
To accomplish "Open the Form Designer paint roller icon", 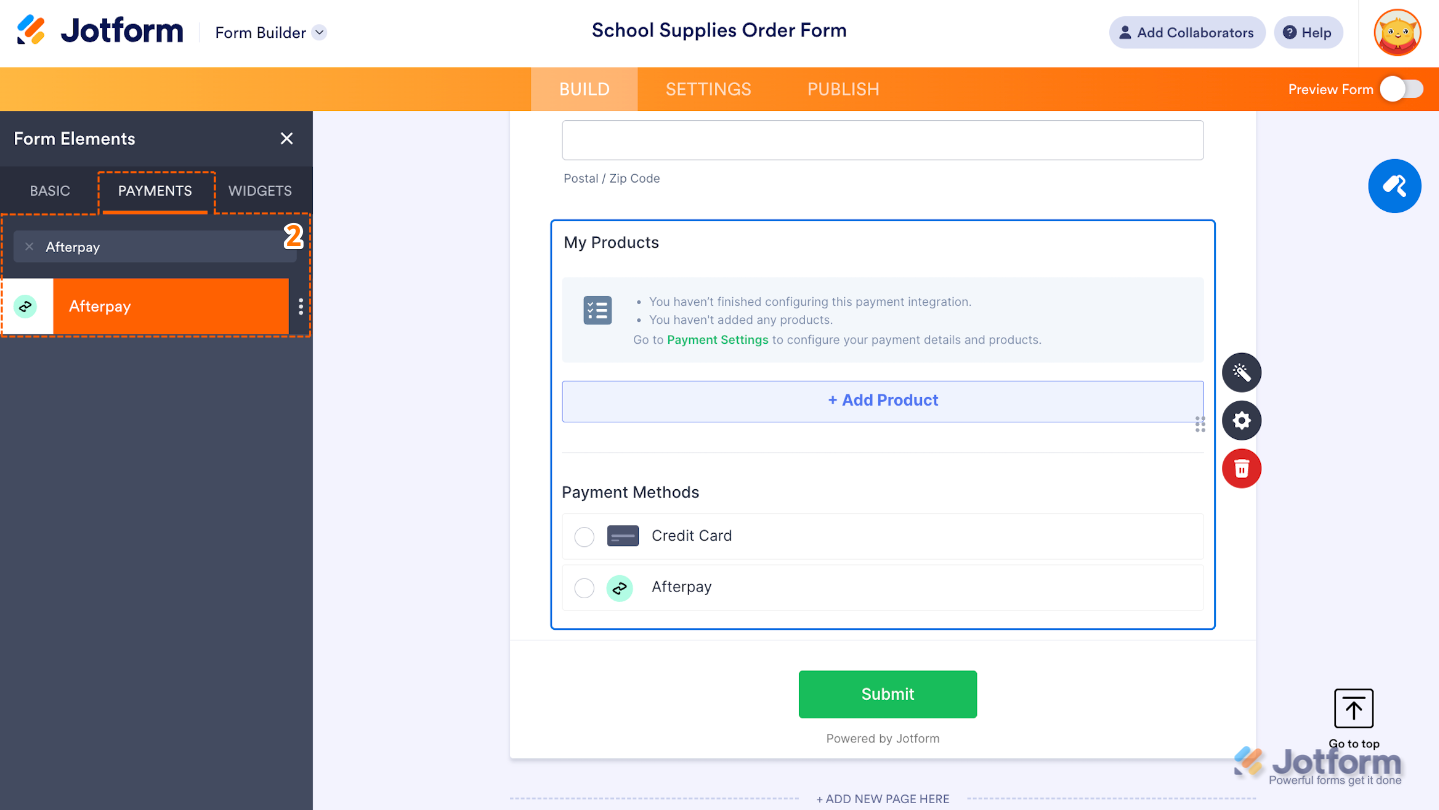I will 1394,186.
